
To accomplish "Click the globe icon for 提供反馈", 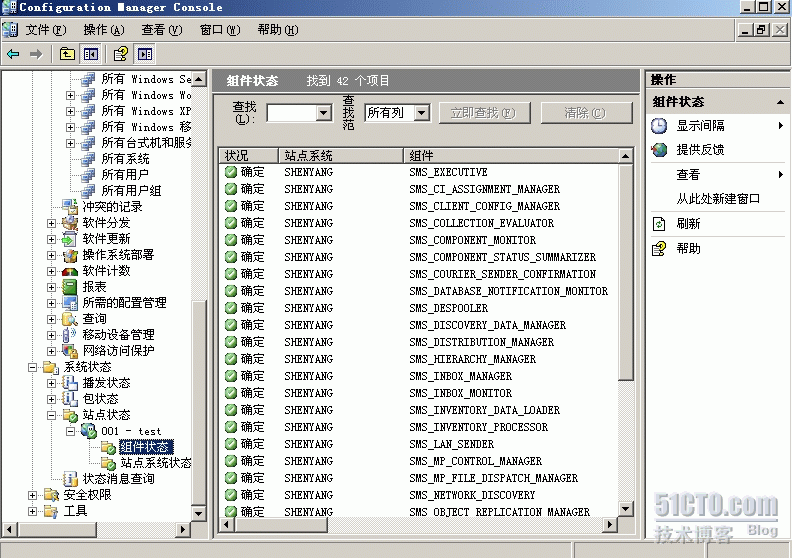I will [x=659, y=150].
